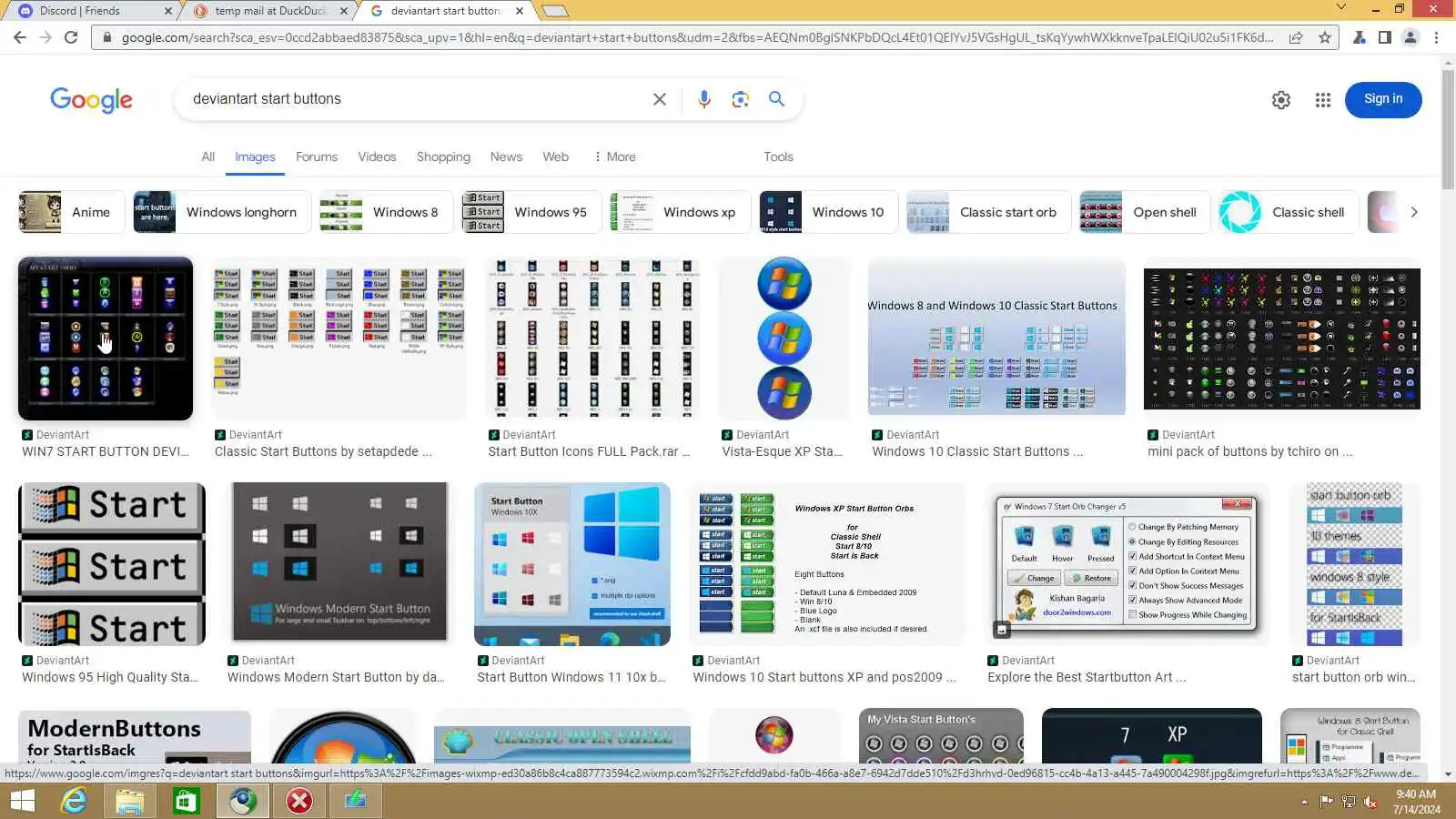Open Google quick settings gear
The height and width of the screenshot is (819, 1456).
(x=1281, y=100)
